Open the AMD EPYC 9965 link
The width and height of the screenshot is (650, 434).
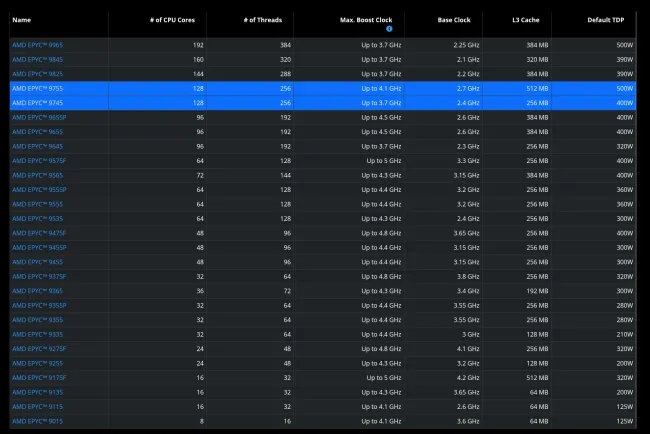tap(37, 45)
